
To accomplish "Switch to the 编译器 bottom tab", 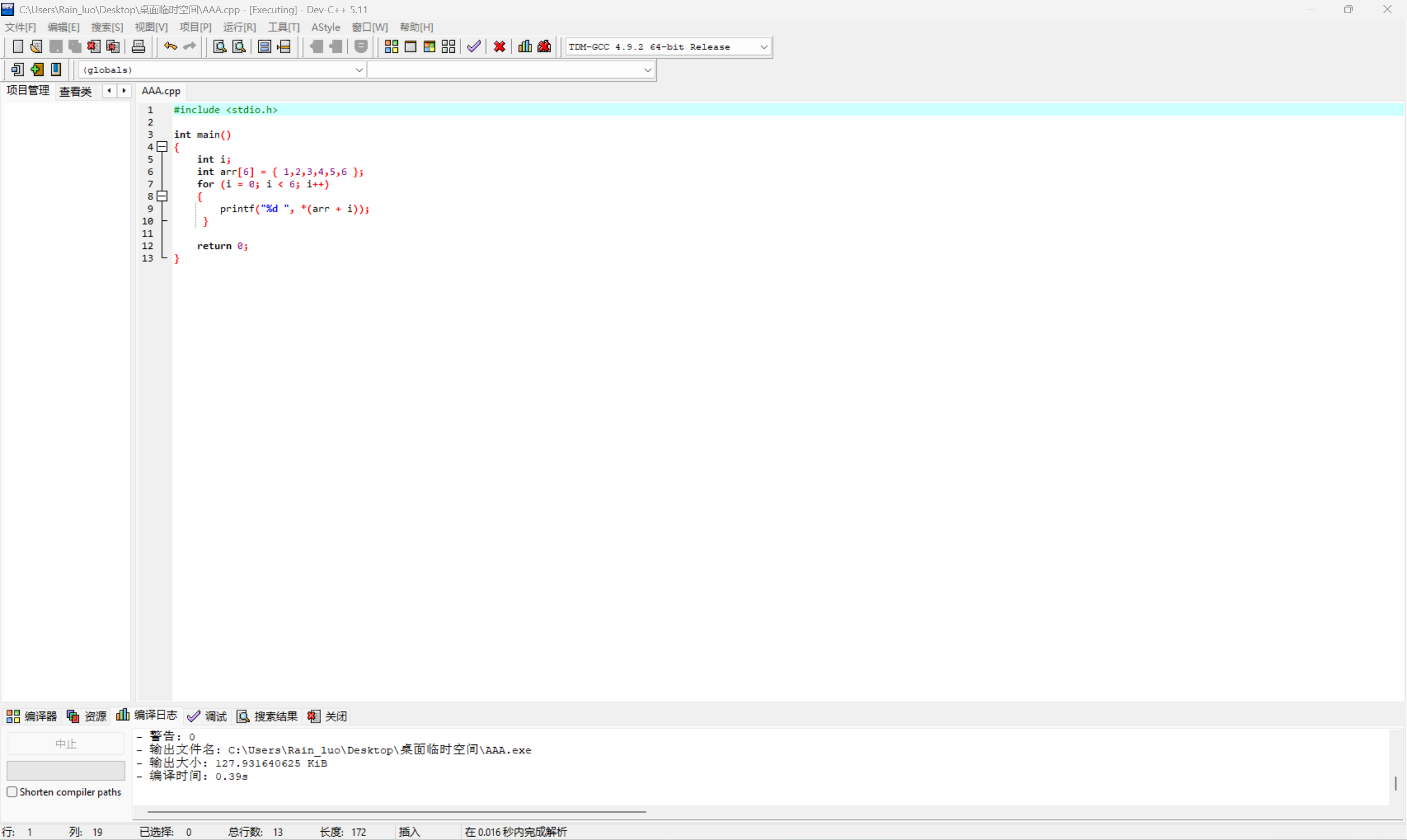I will click(32, 716).
